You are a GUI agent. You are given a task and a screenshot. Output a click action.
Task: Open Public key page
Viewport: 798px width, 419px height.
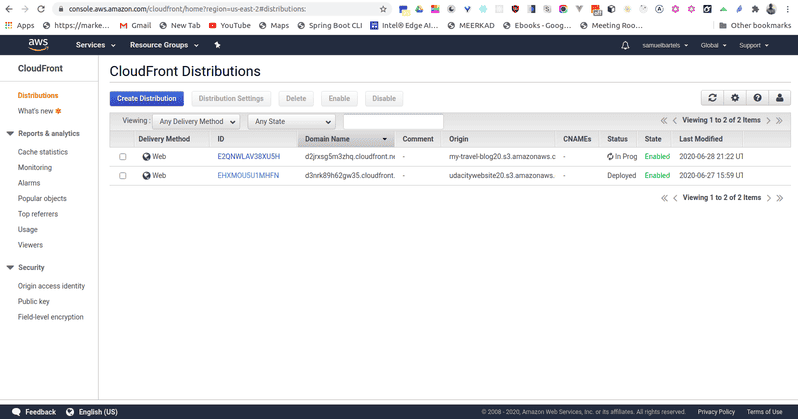pos(34,301)
